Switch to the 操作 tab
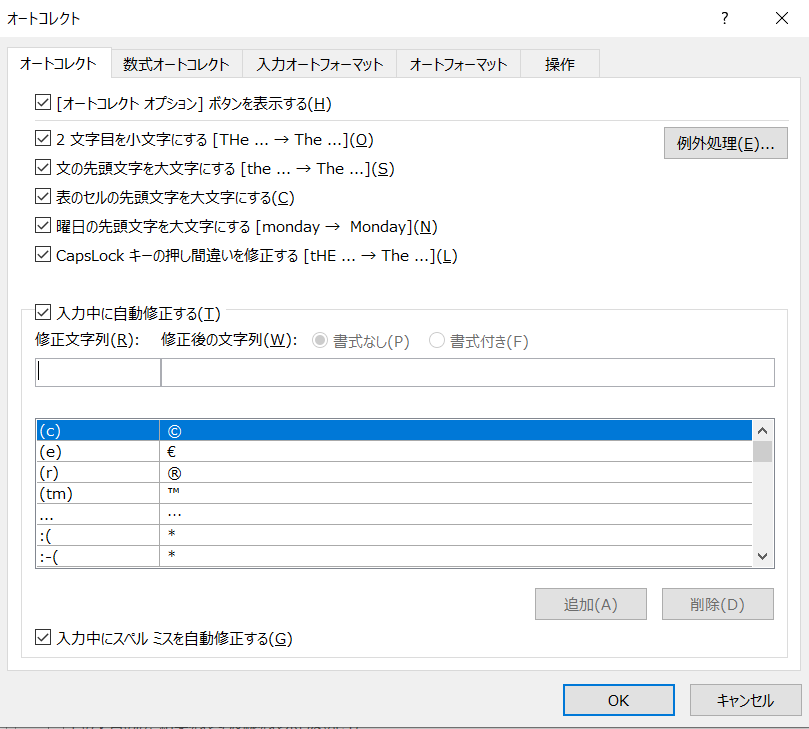The height and width of the screenshot is (729, 809). click(559, 64)
